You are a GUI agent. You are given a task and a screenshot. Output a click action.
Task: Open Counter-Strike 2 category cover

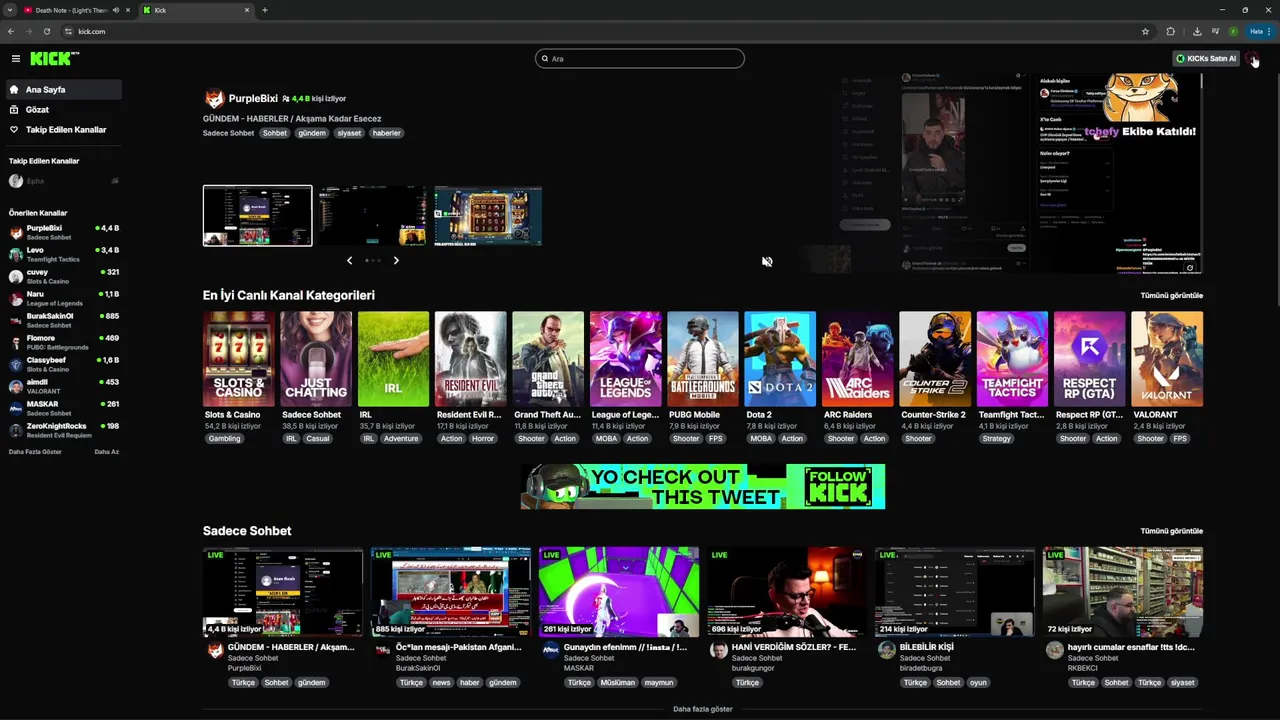click(x=935, y=359)
